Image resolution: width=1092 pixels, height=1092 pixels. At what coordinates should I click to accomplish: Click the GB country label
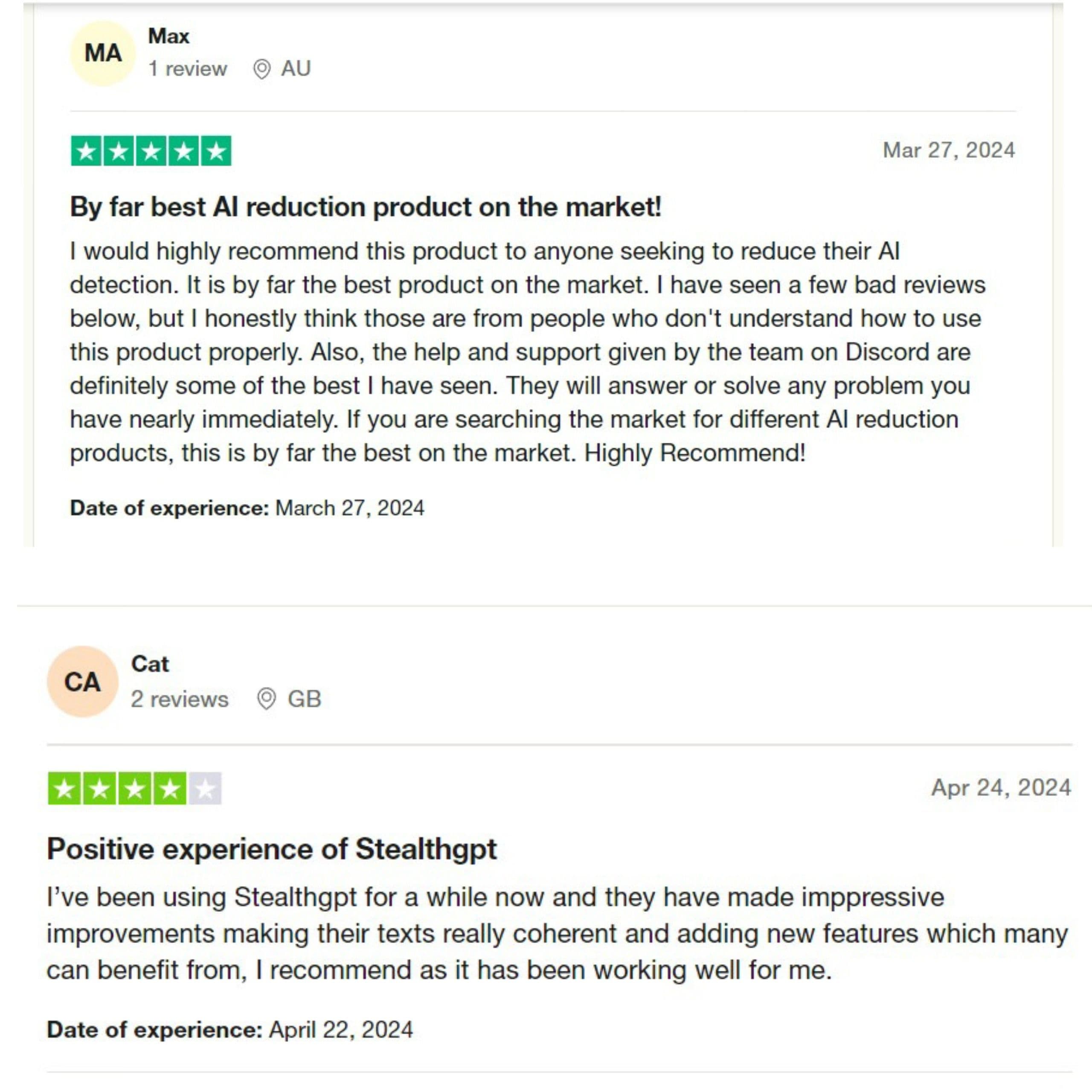click(x=305, y=699)
